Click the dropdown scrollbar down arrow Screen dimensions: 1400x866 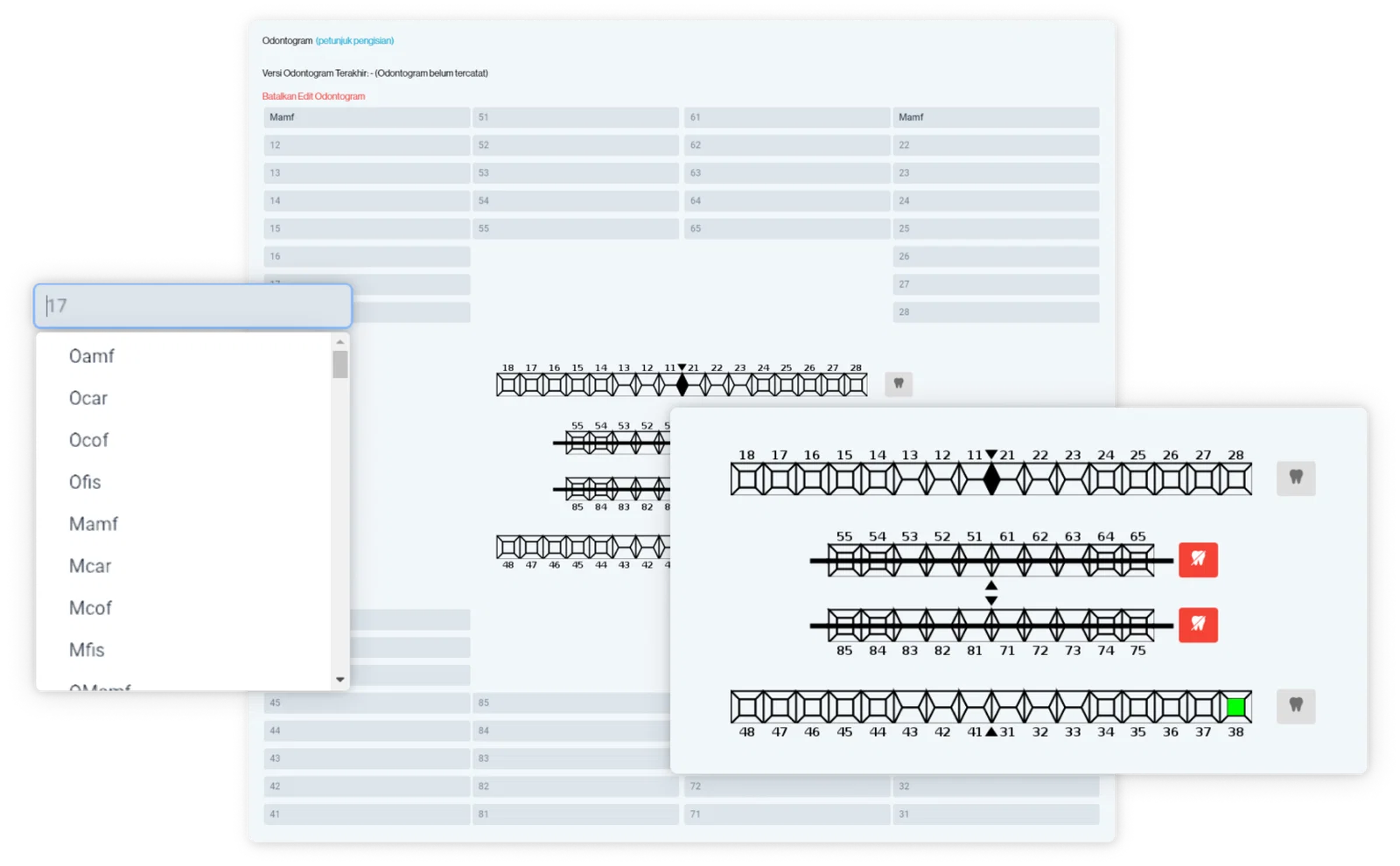coord(340,680)
